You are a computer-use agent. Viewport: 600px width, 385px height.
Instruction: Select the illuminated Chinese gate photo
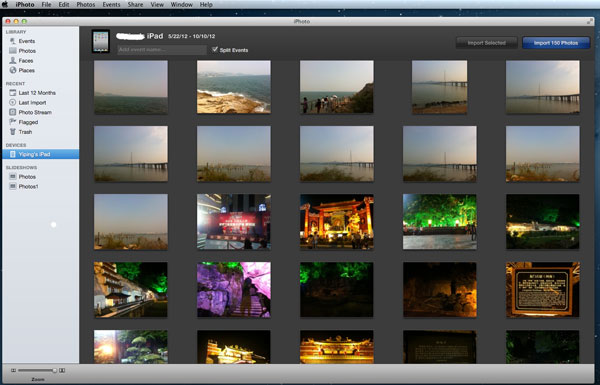[337, 222]
